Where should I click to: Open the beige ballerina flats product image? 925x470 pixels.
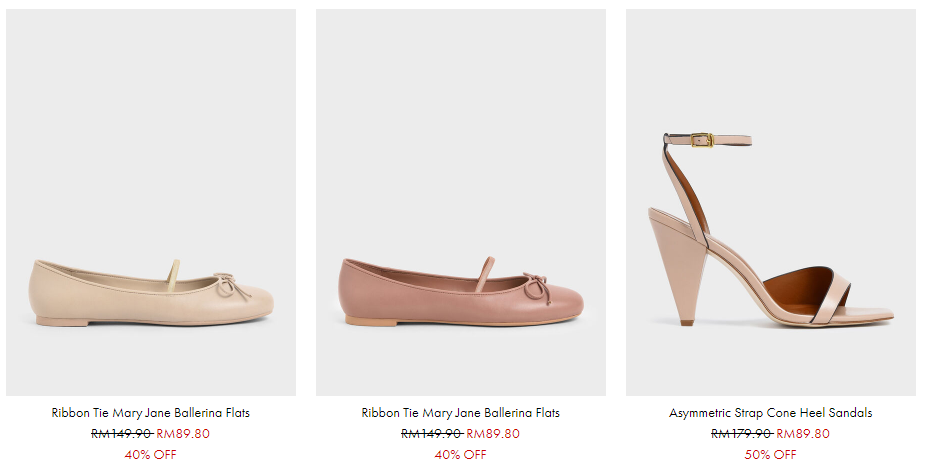pyautogui.click(x=150, y=202)
